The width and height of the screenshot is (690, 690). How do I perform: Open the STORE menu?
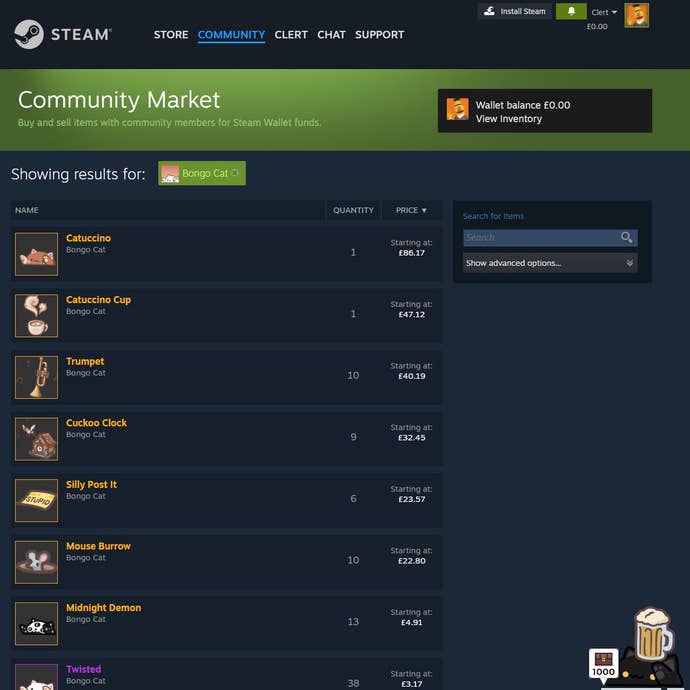171,35
